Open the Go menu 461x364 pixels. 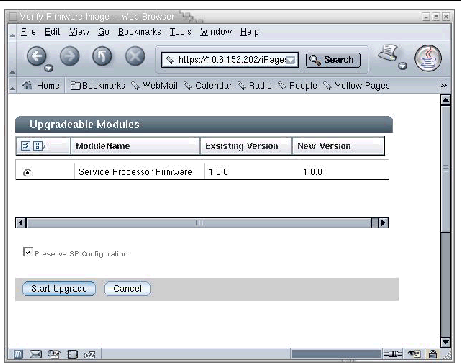(x=103, y=32)
